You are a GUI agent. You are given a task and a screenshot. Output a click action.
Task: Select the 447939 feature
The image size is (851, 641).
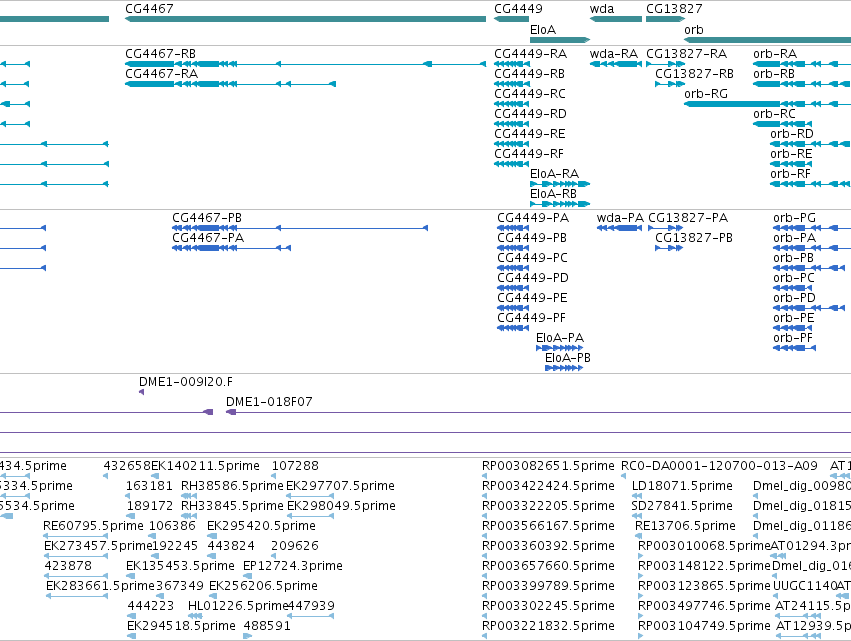pos(310,616)
